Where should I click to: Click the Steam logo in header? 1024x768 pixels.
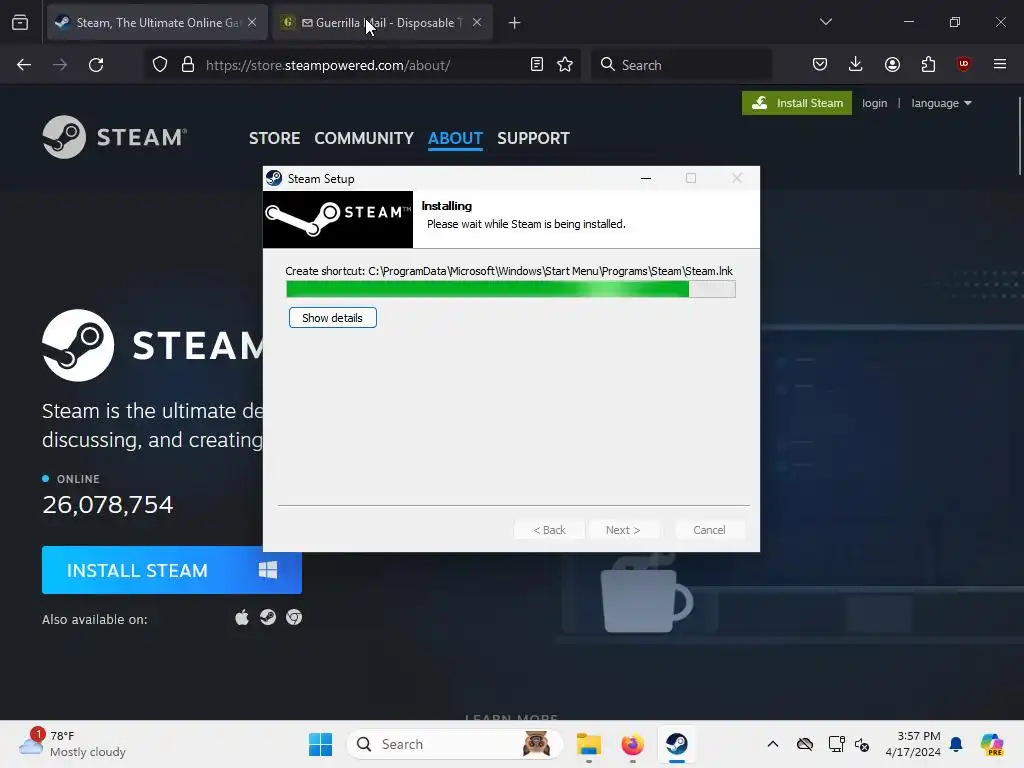[x=115, y=137]
